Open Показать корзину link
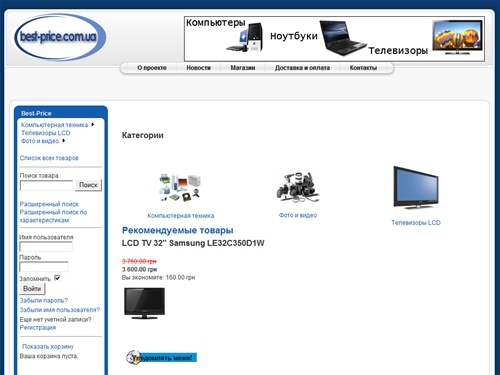Screen dimensions: 500x375 tap(48, 347)
